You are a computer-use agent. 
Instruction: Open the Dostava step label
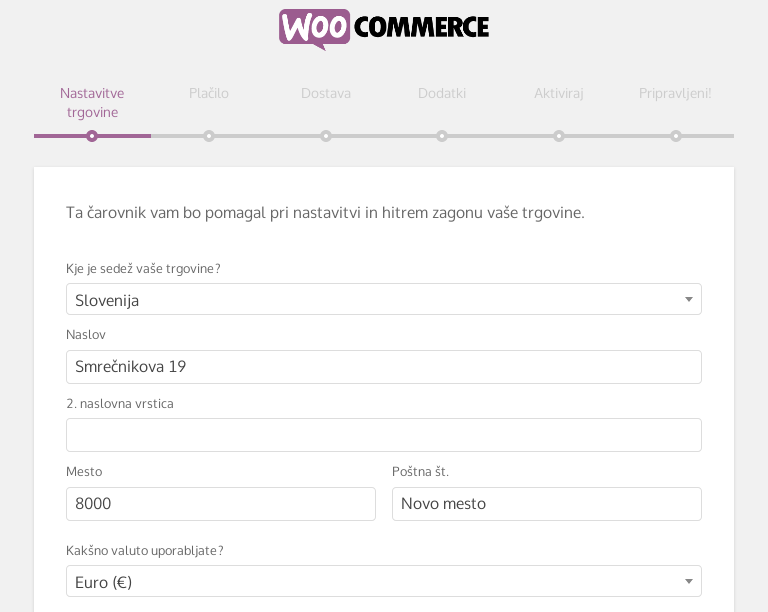[326, 93]
